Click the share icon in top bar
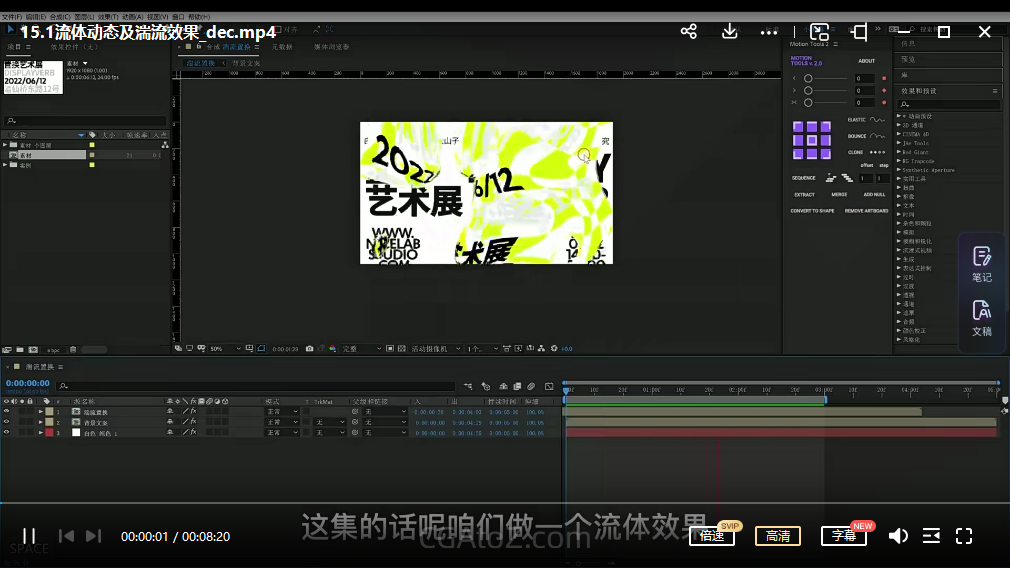 click(x=689, y=32)
